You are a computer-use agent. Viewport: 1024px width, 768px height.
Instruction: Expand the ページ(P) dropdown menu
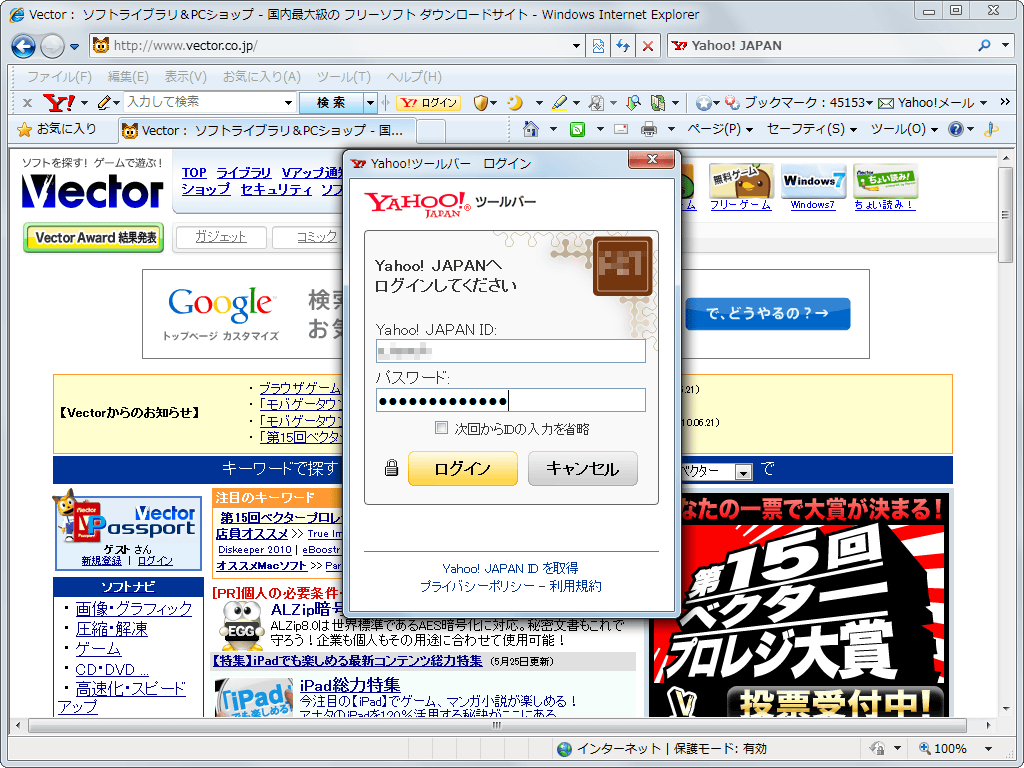tap(720, 129)
